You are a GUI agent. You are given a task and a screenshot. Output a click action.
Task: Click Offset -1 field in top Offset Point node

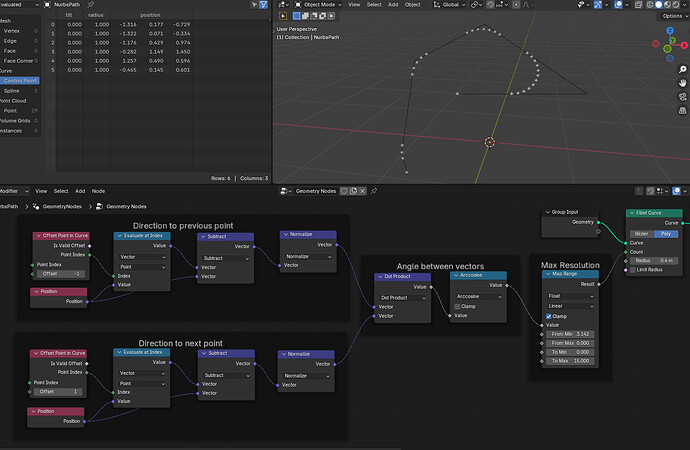pos(60,274)
